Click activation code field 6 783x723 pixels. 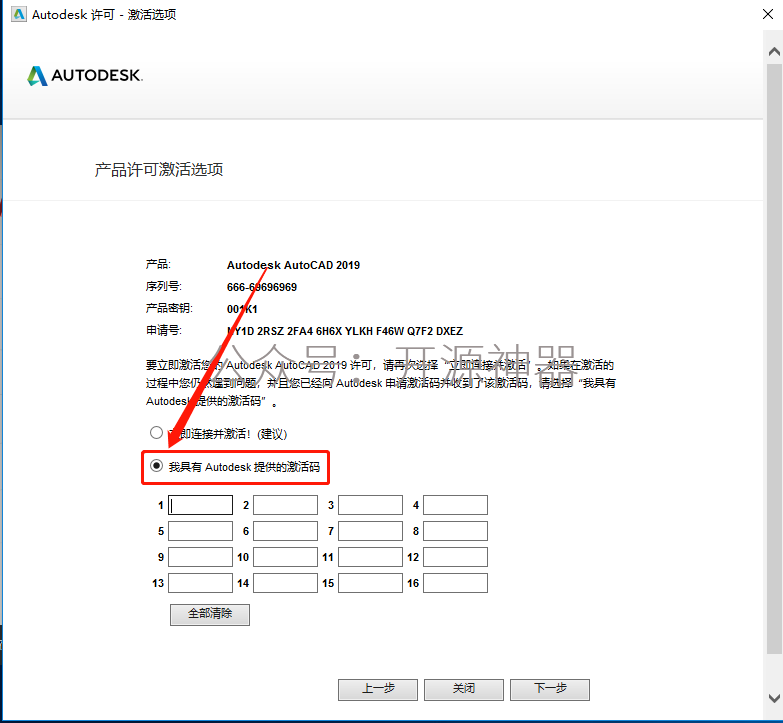285,531
